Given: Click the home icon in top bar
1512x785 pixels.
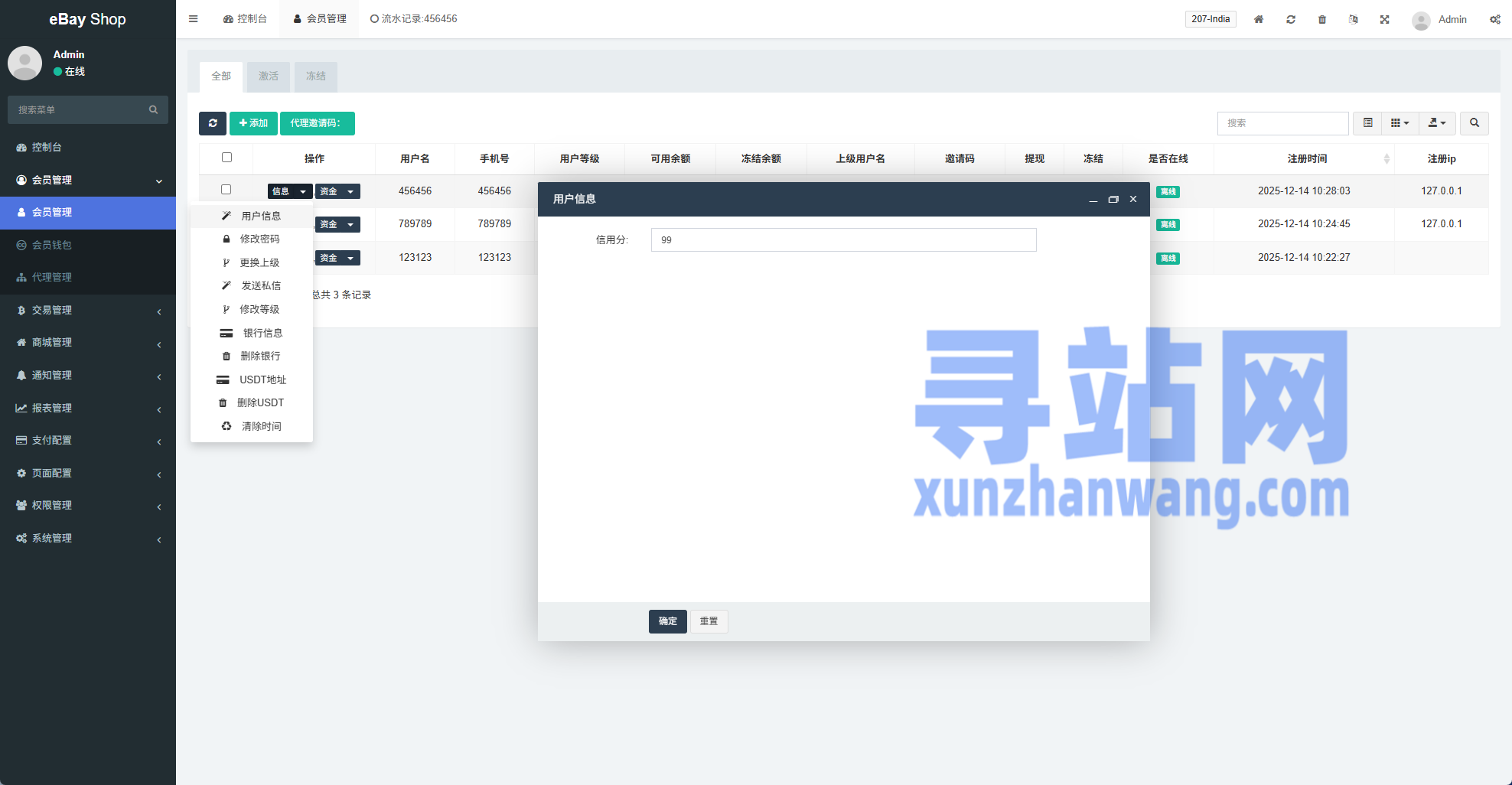Looking at the screenshot, I should pyautogui.click(x=1258, y=19).
